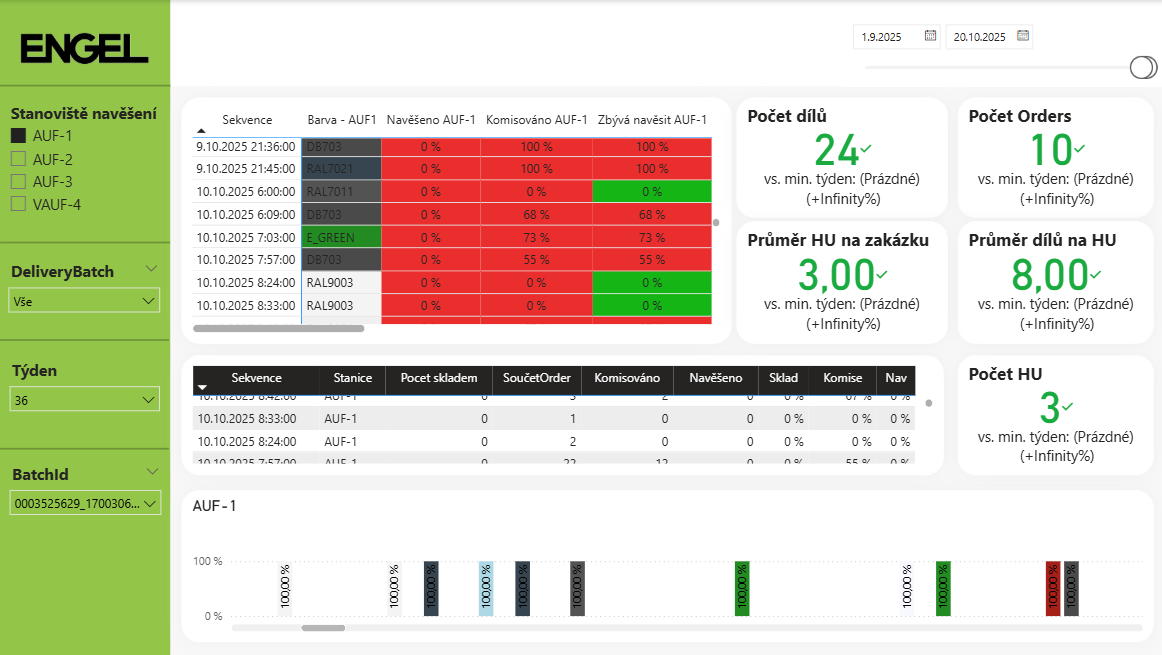Image resolution: width=1162 pixels, height=655 pixels.
Task: Sort by Komisováno AUF-1 column header
Action: coord(536,120)
